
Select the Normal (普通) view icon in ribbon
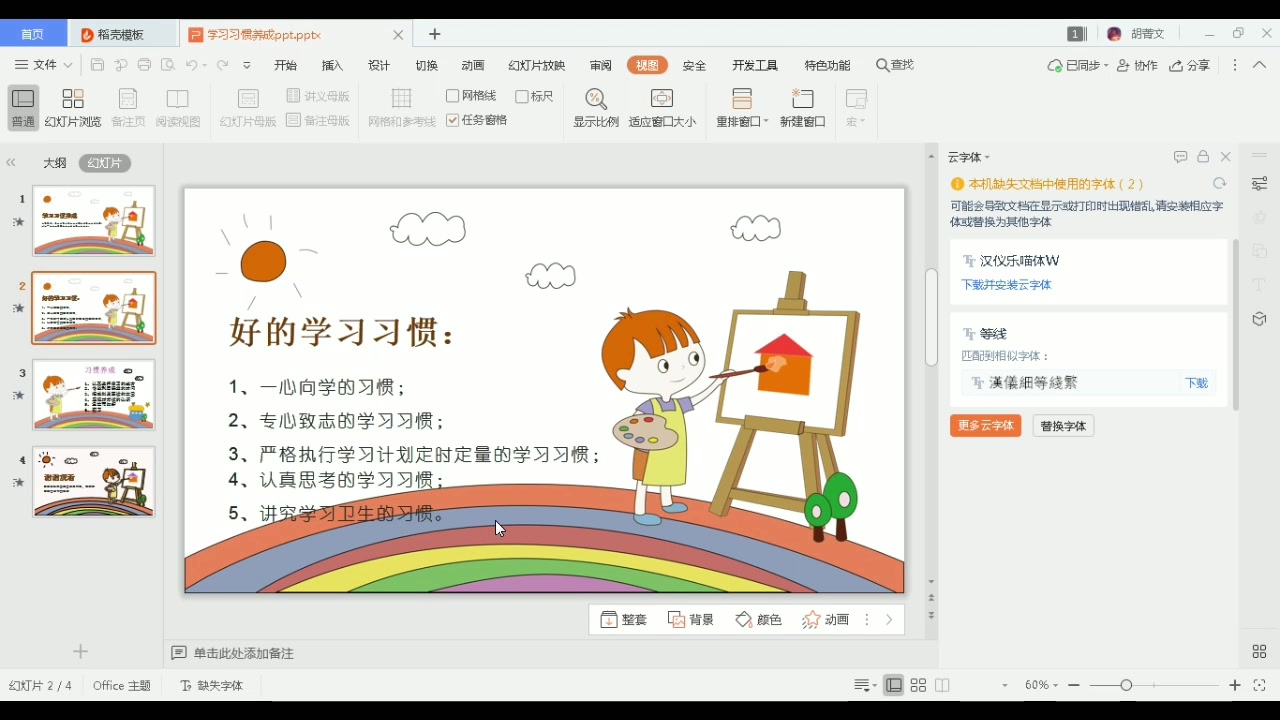[23, 108]
